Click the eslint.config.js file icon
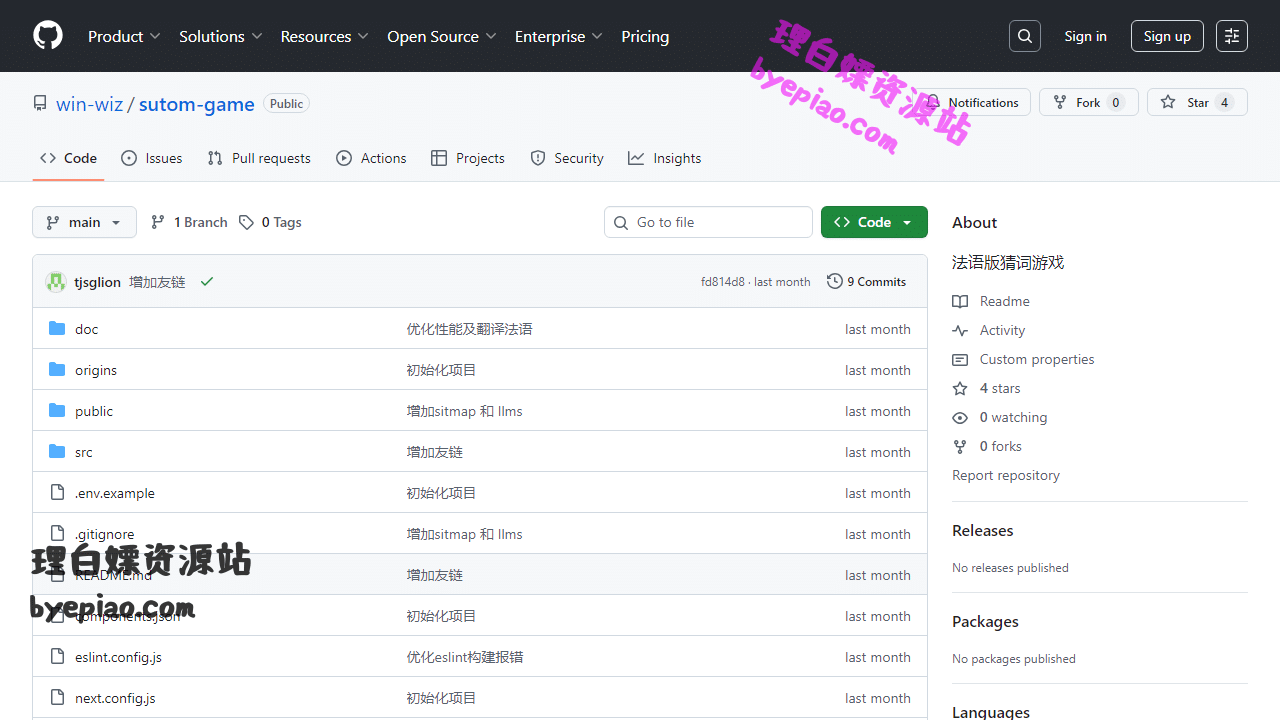 pyautogui.click(x=57, y=657)
